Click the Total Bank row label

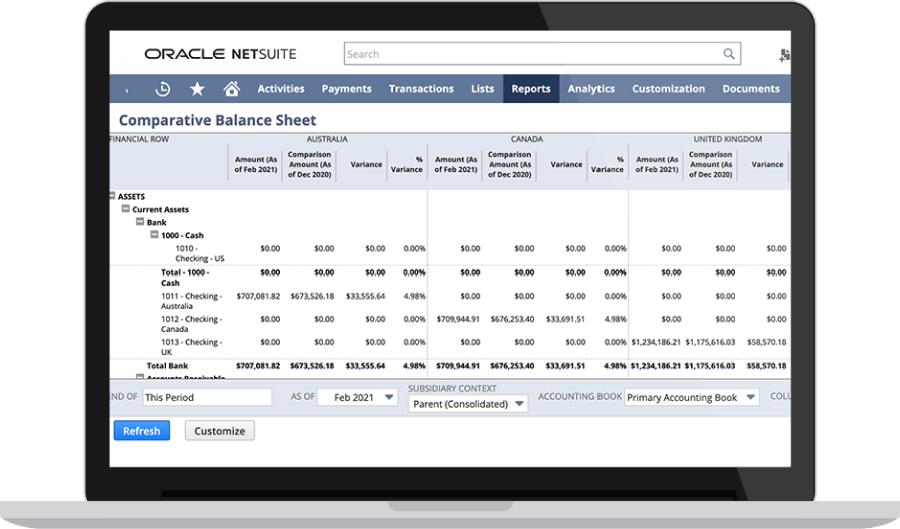point(167,365)
